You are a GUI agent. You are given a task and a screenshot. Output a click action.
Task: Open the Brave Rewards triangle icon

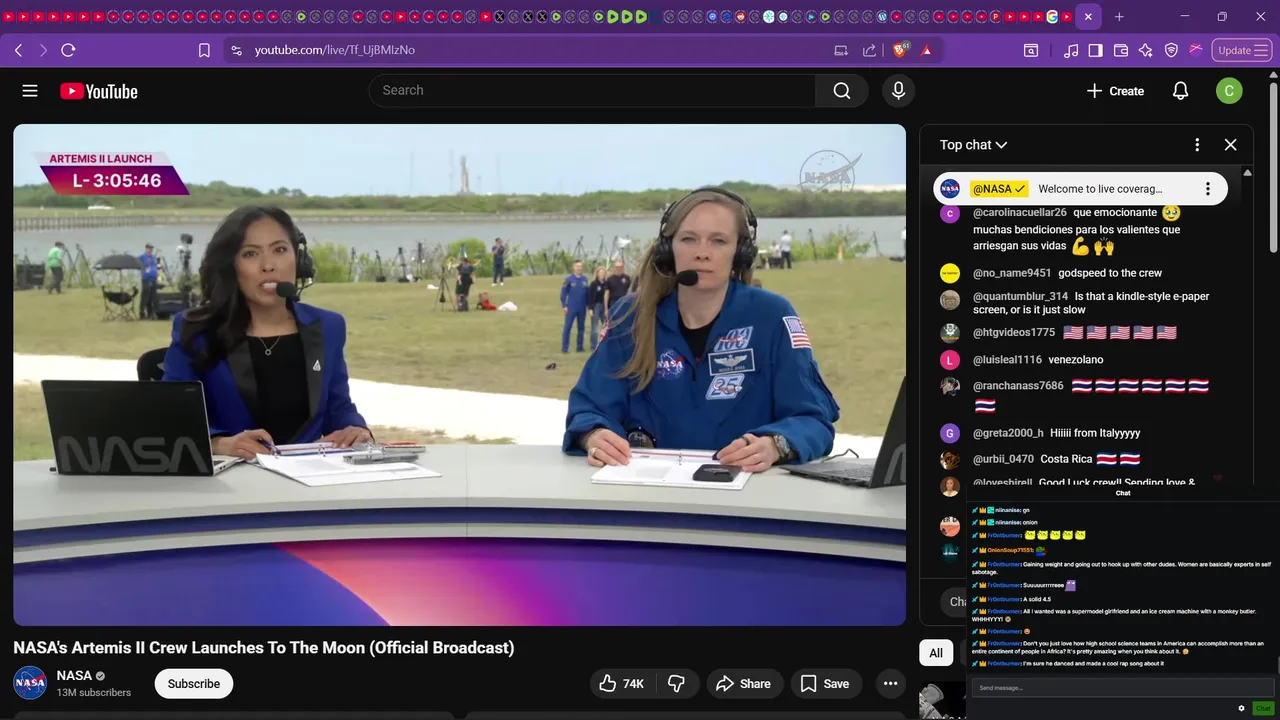point(927,50)
